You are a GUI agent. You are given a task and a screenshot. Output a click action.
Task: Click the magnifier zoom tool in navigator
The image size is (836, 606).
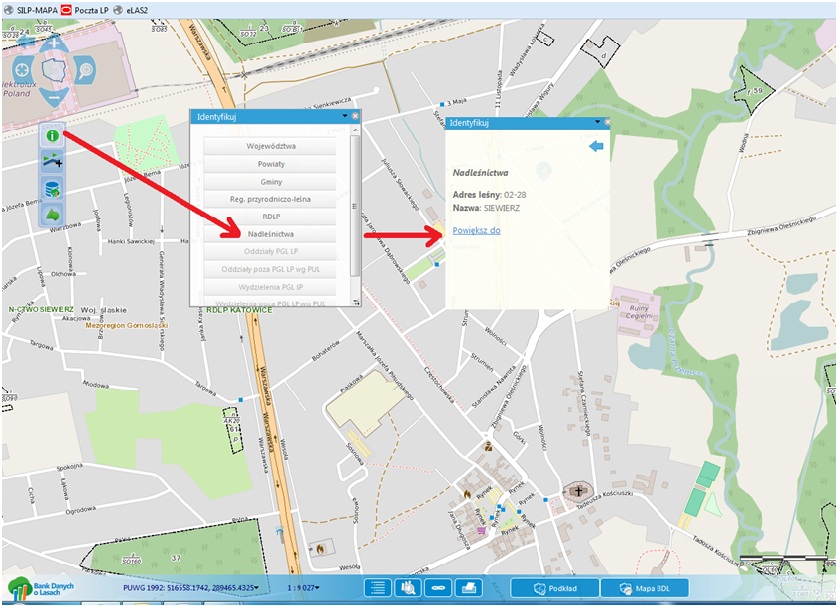(85, 70)
